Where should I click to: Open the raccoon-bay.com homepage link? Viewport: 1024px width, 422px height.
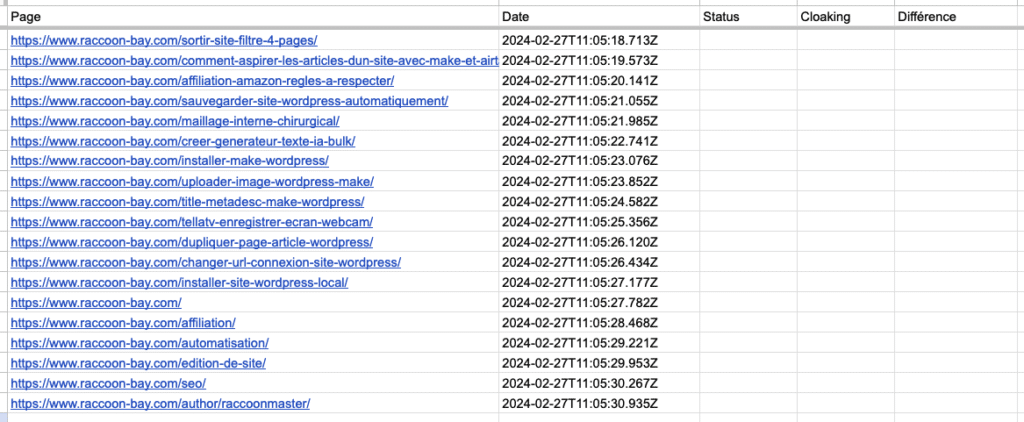pos(96,303)
